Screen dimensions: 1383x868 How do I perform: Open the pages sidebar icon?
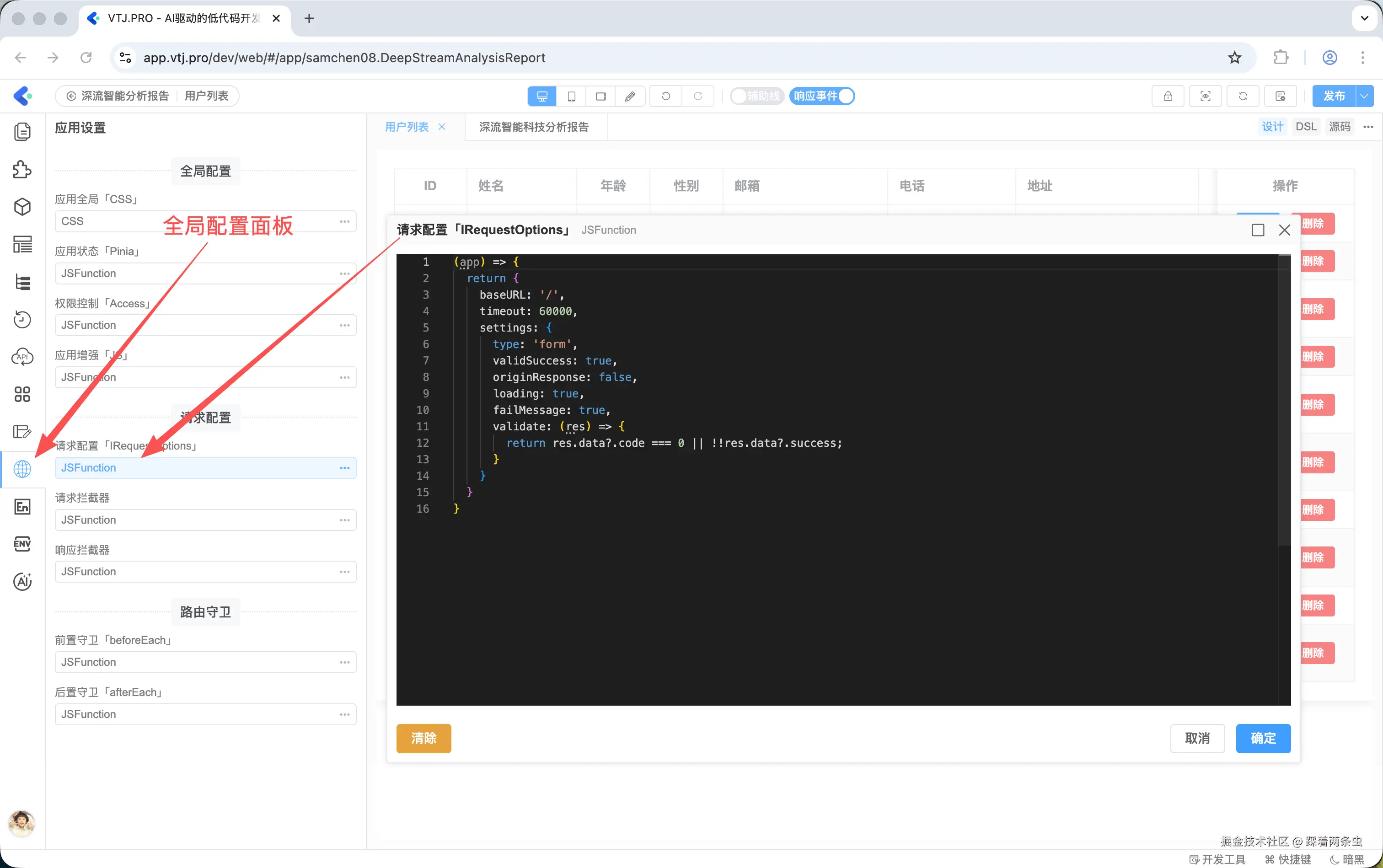click(22, 132)
